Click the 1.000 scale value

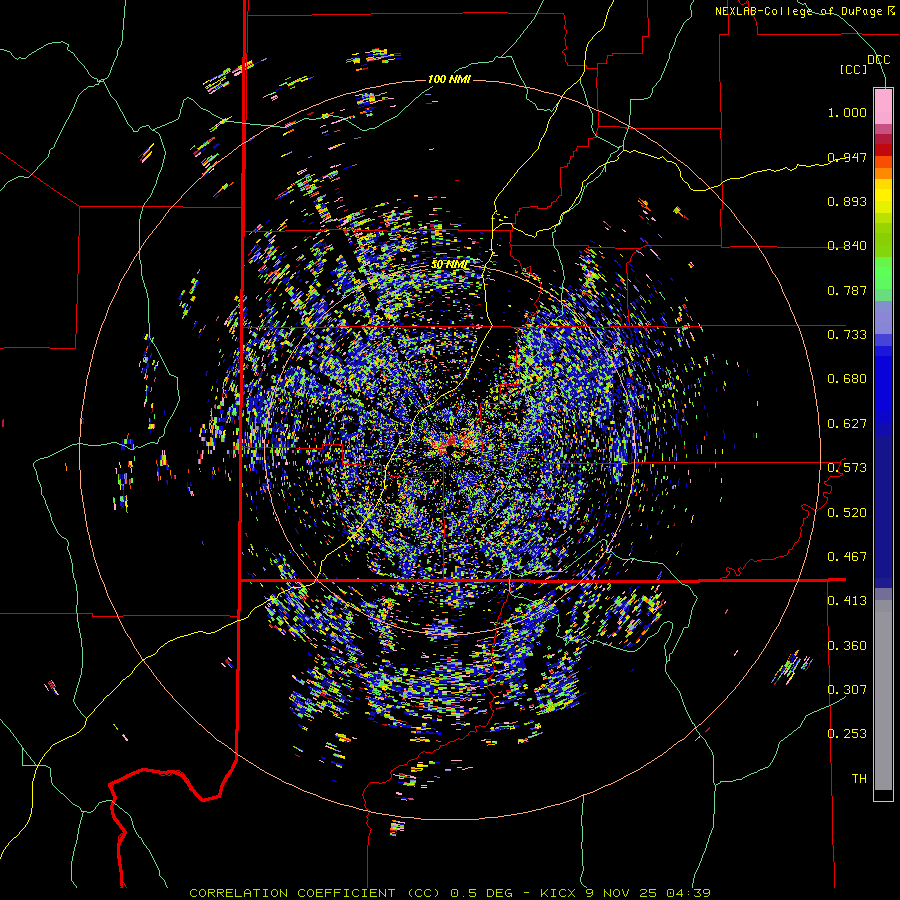tap(847, 112)
